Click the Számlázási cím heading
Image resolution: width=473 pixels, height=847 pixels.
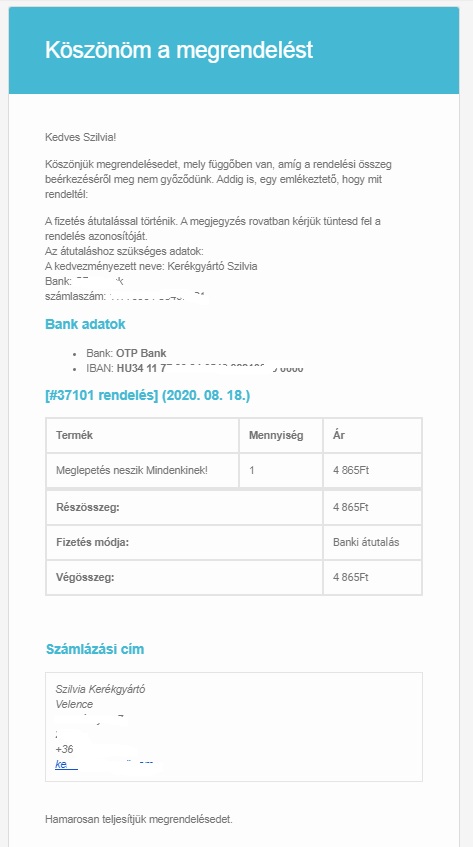coord(94,649)
